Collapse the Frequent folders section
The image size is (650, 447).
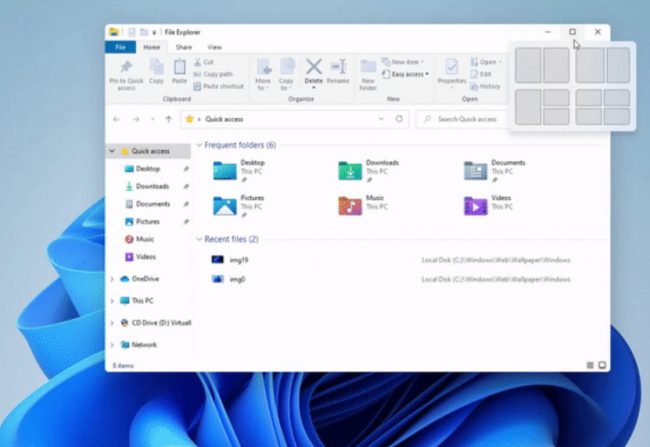coord(199,145)
